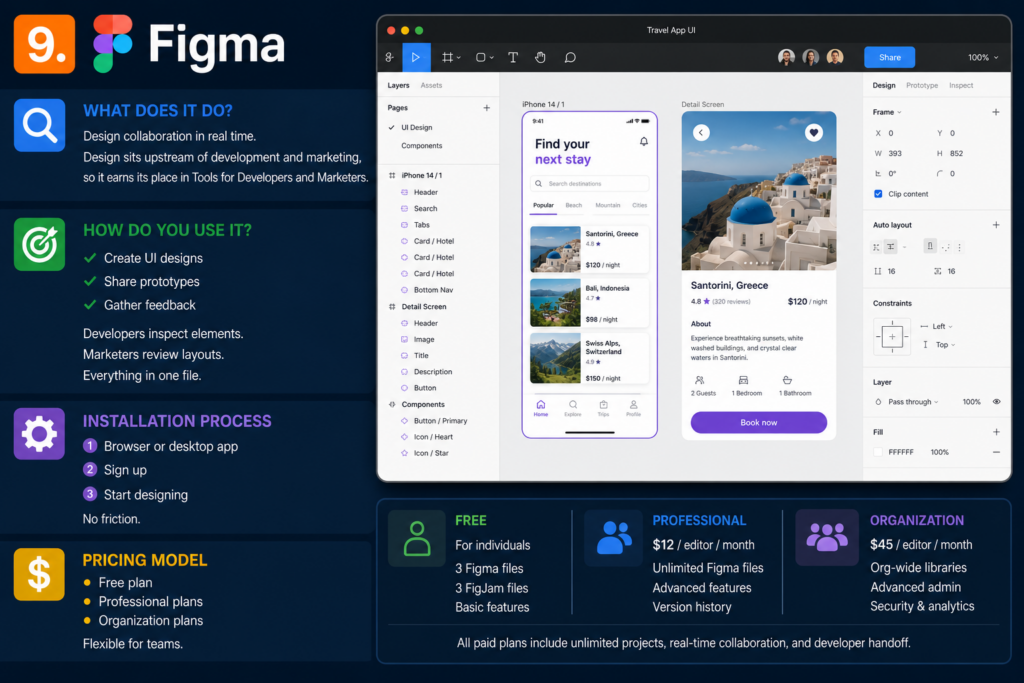Click the Book now button
The height and width of the screenshot is (683, 1024).
759,422
